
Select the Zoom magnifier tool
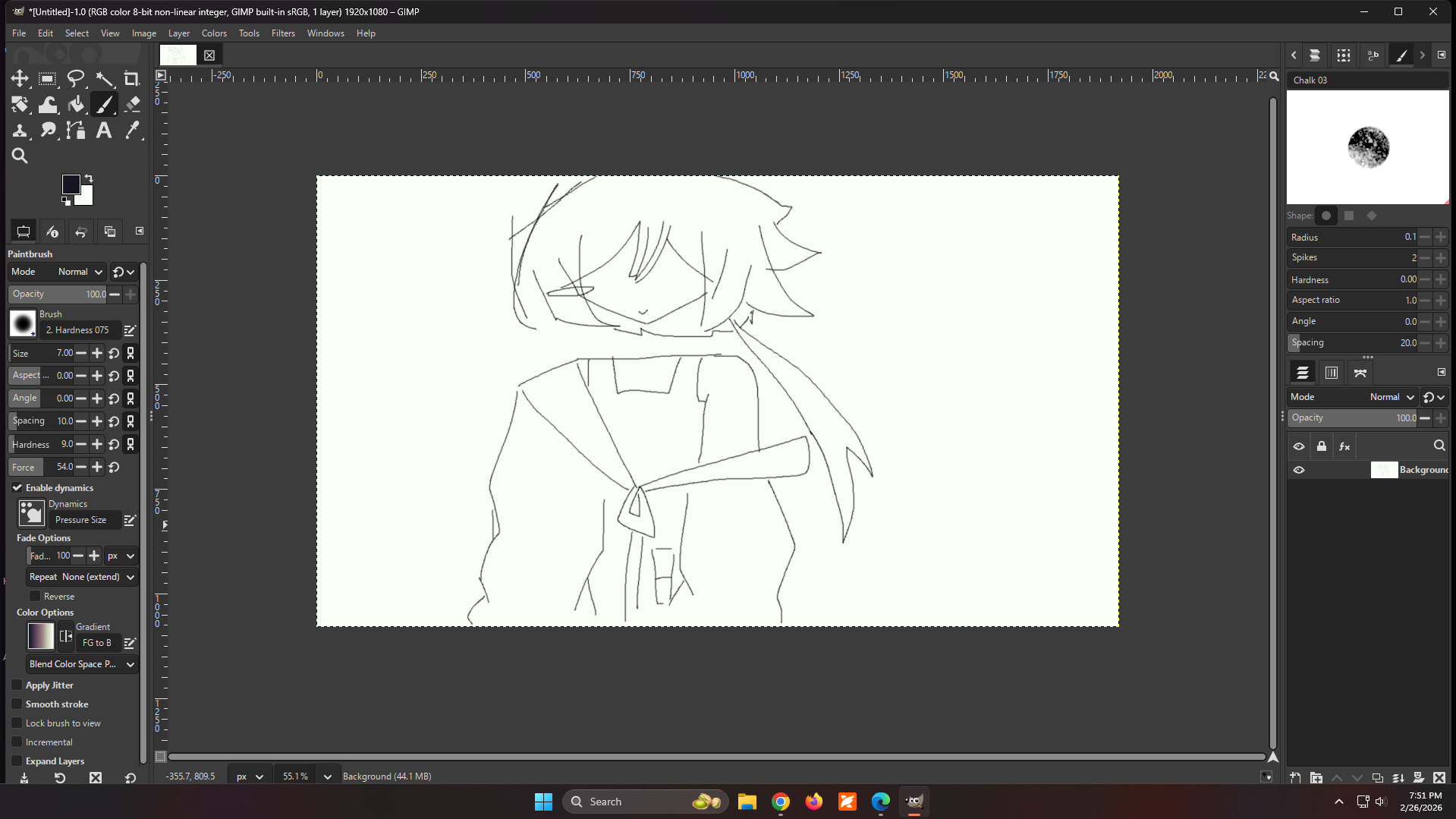(20, 156)
